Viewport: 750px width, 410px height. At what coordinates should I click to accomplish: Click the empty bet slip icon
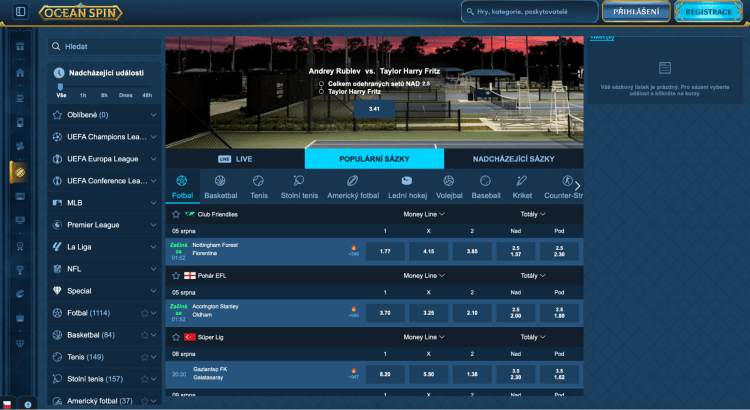(665, 68)
